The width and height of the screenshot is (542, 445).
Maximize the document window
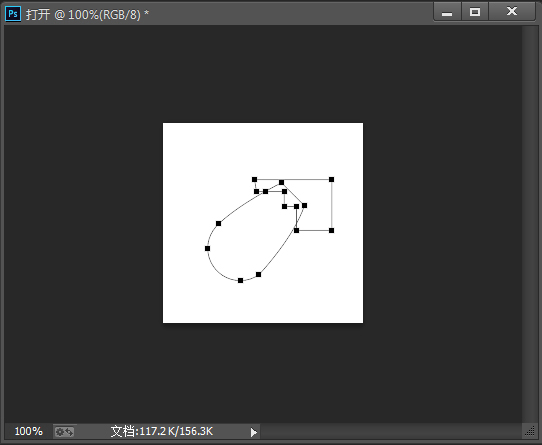click(475, 12)
